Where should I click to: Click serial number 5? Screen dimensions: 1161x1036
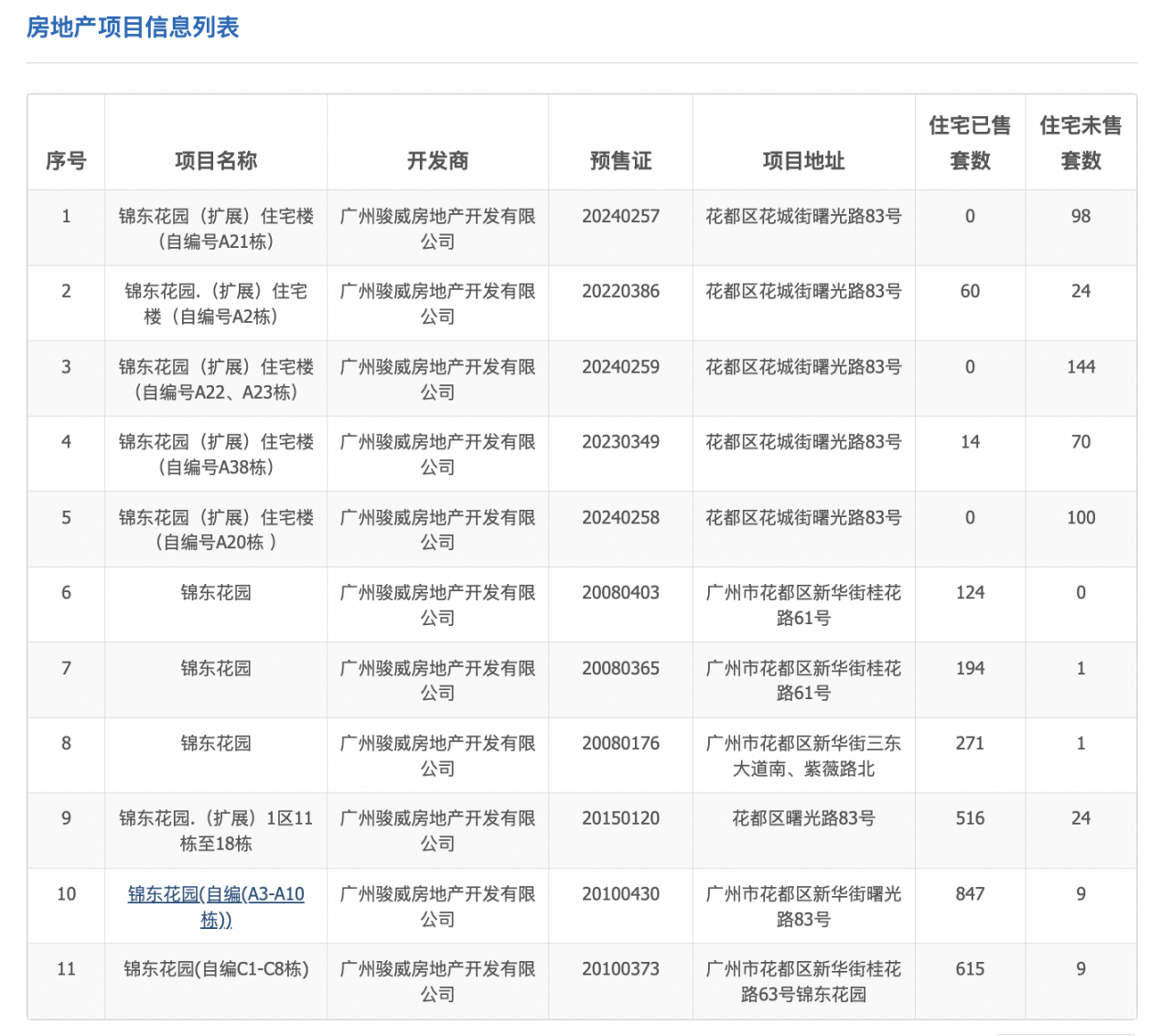pyautogui.click(x=66, y=518)
